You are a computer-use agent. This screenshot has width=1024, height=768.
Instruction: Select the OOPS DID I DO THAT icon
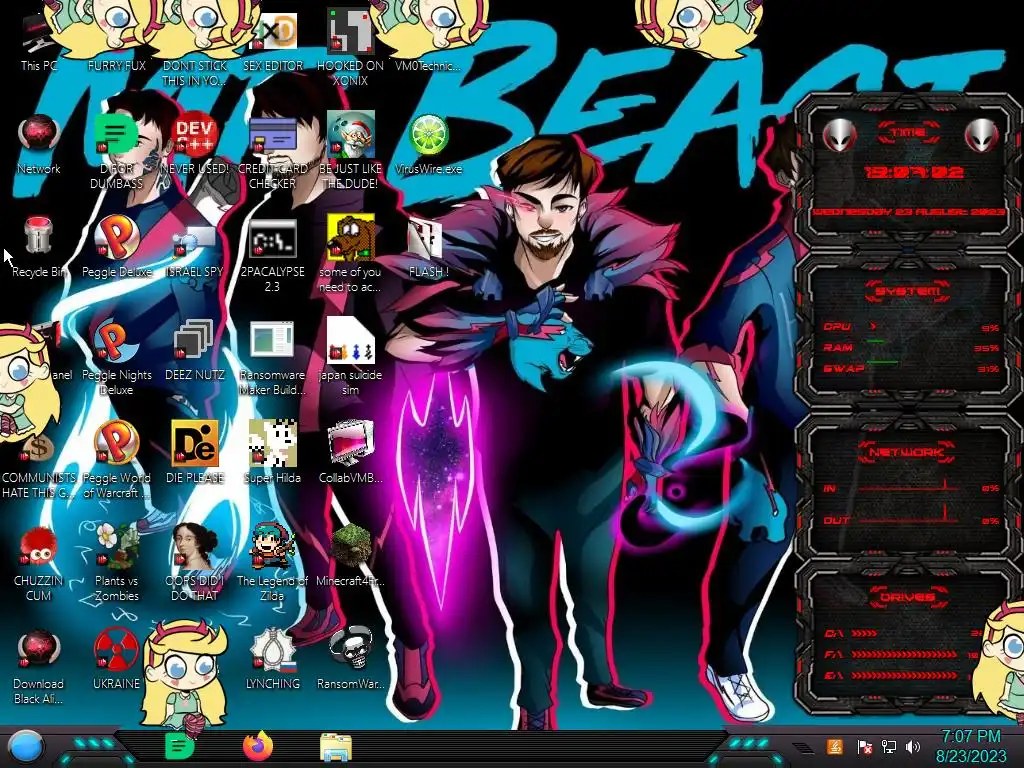click(x=195, y=562)
